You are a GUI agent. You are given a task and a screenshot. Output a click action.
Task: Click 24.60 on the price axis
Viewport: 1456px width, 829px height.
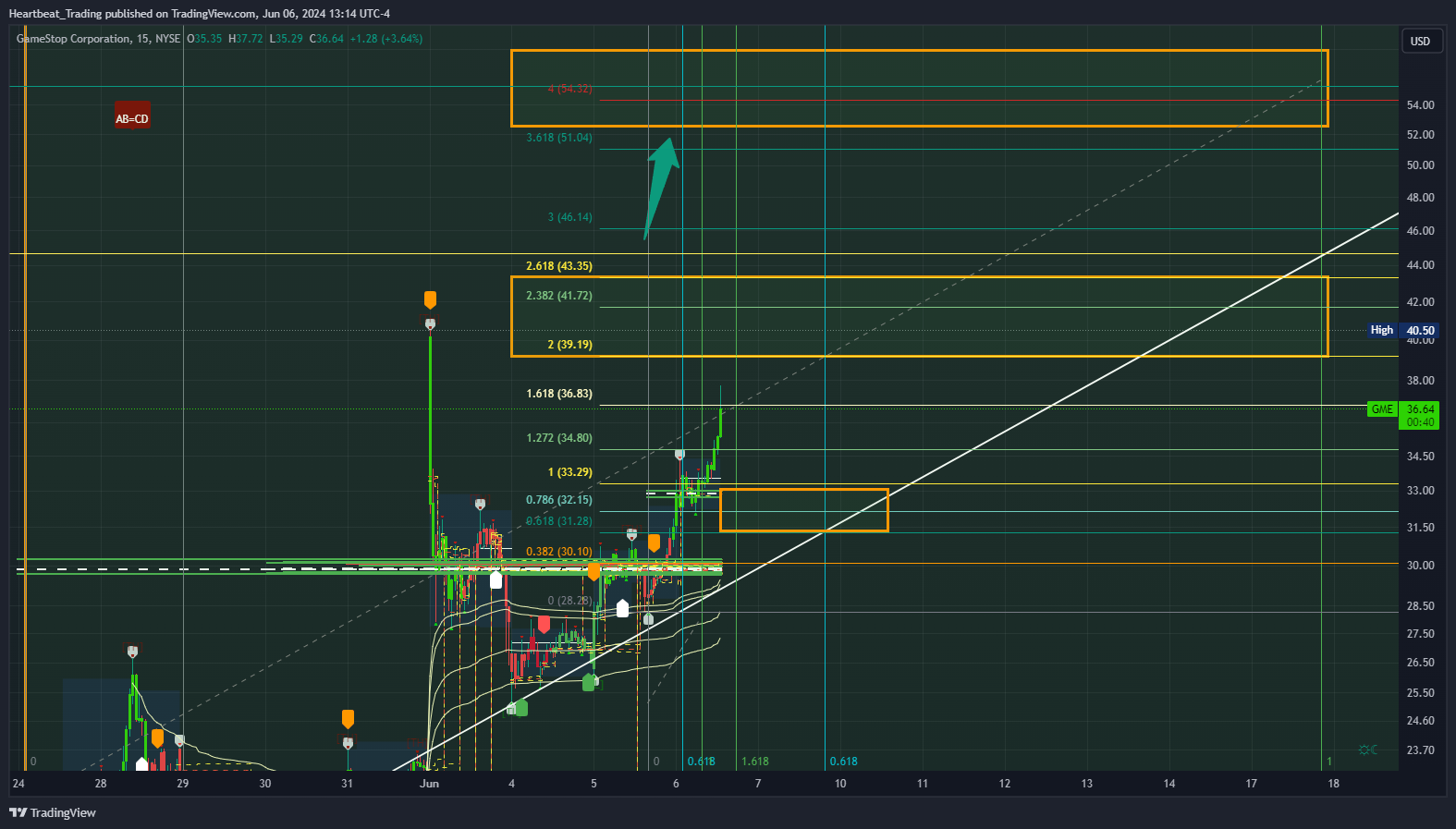tap(1421, 721)
